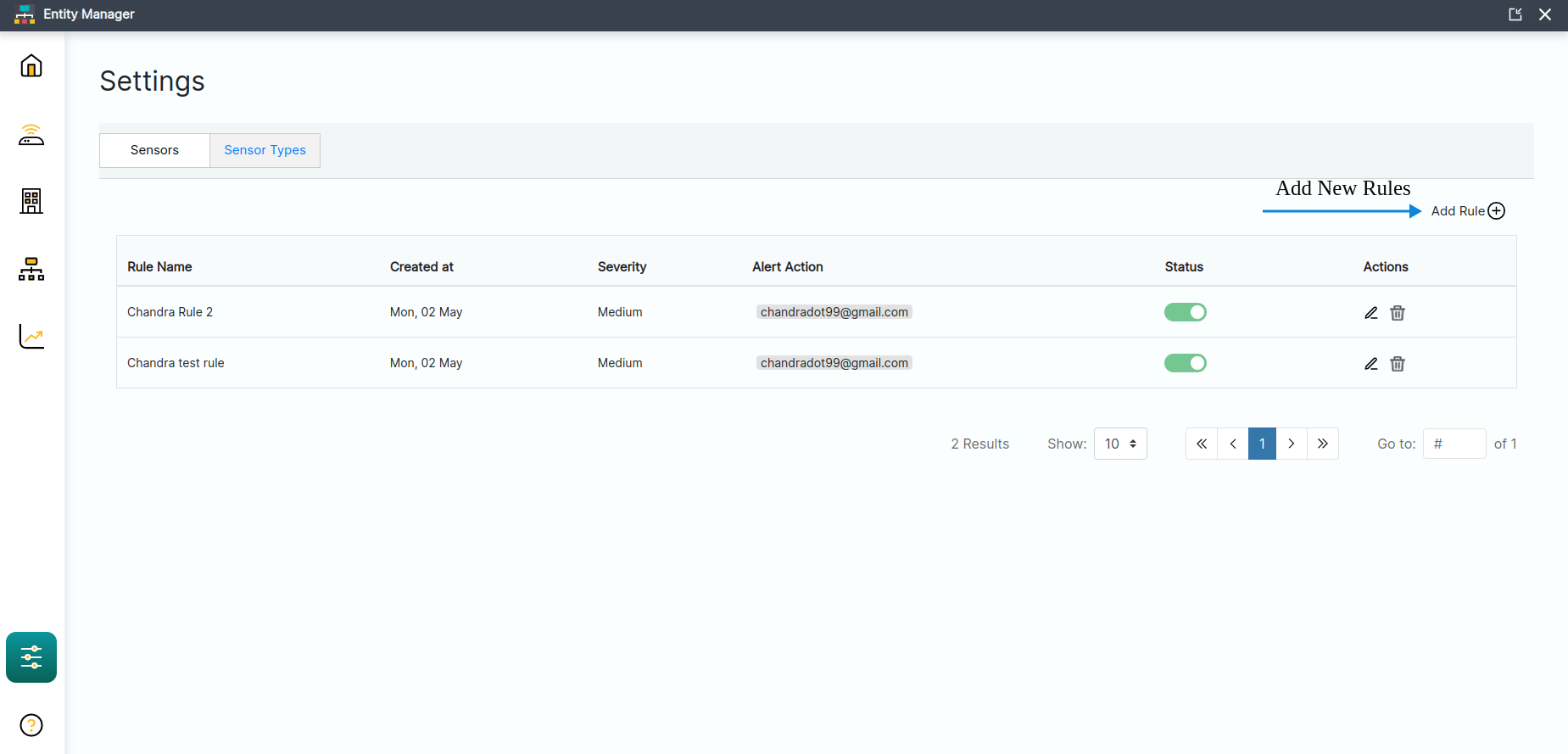Click the Add Rule label
The image size is (1568, 754).
[1458, 211]
